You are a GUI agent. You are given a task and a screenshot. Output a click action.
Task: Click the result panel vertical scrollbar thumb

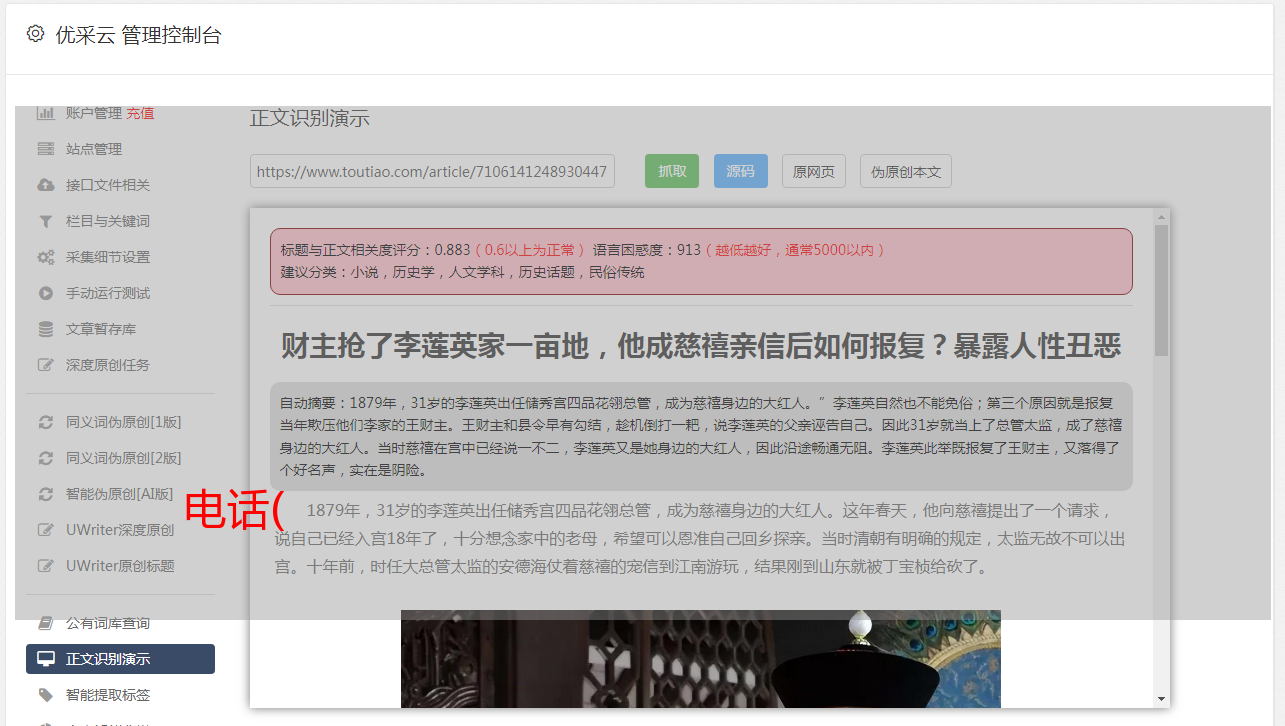coord(1161,290)
